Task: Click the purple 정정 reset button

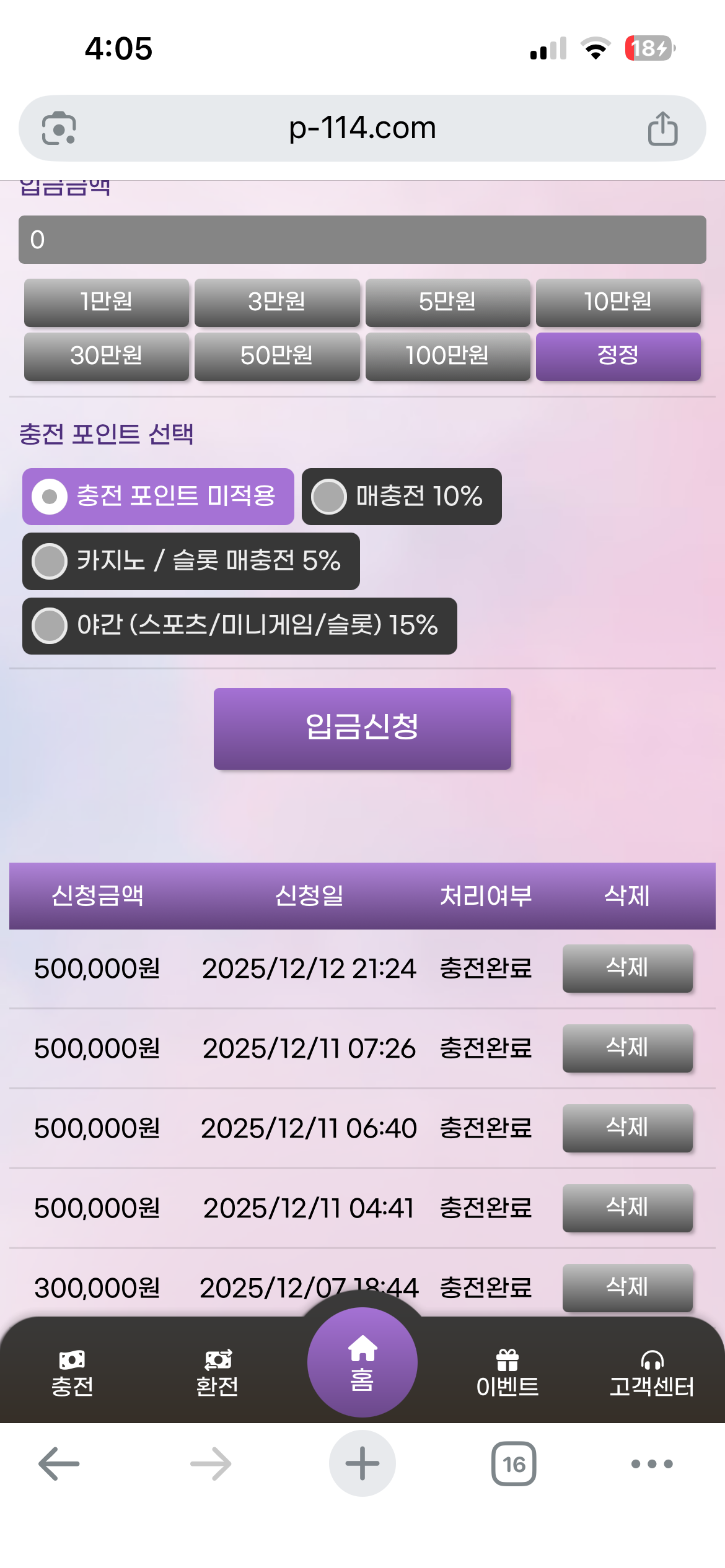Action: (618, 356)
